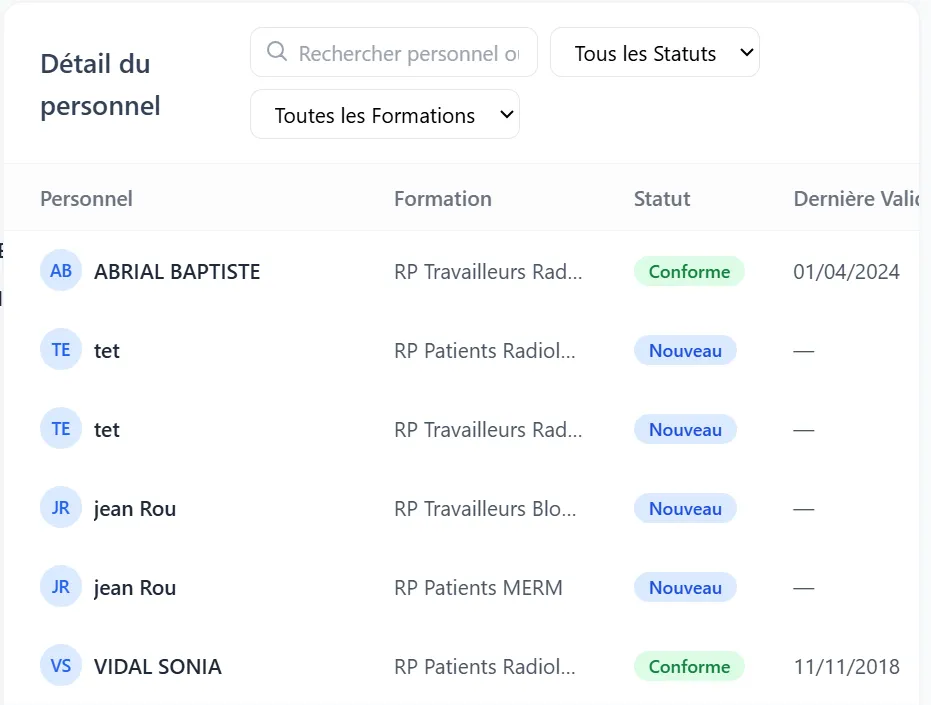The width and height of the screenshot is (931, 705).
Task: Sort by the Personnel column header
Action: 86,198
